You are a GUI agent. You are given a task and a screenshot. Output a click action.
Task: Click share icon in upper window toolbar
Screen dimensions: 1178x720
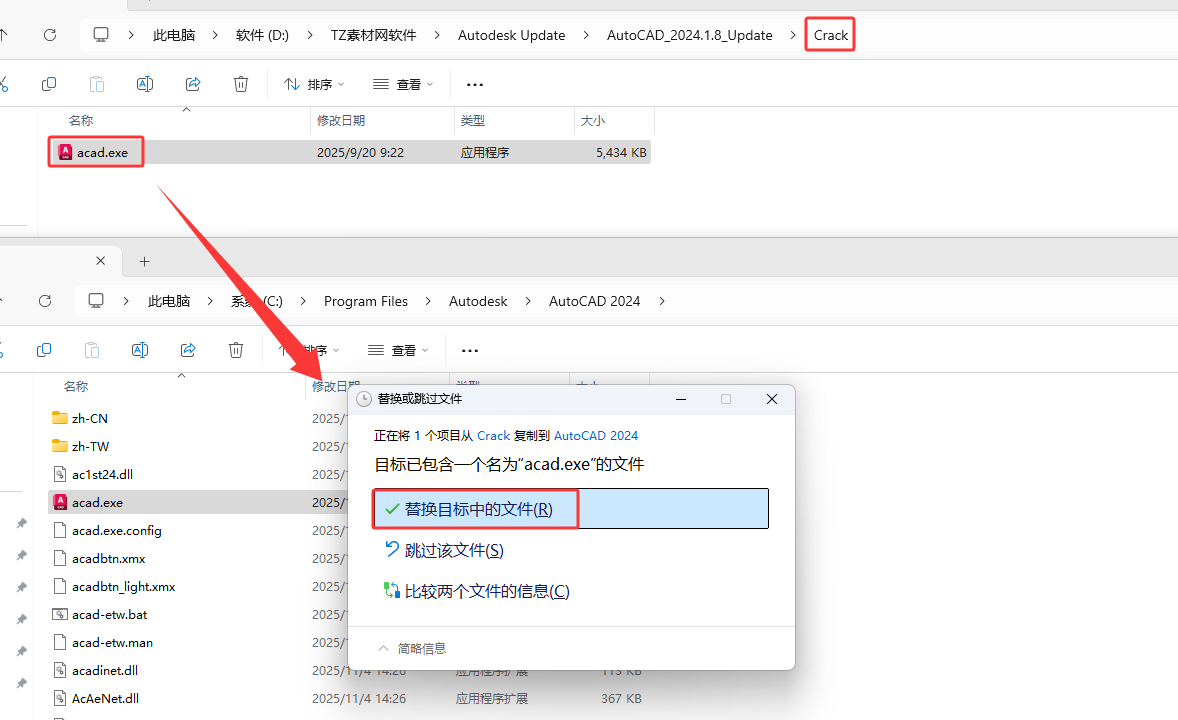click(193, 84)
